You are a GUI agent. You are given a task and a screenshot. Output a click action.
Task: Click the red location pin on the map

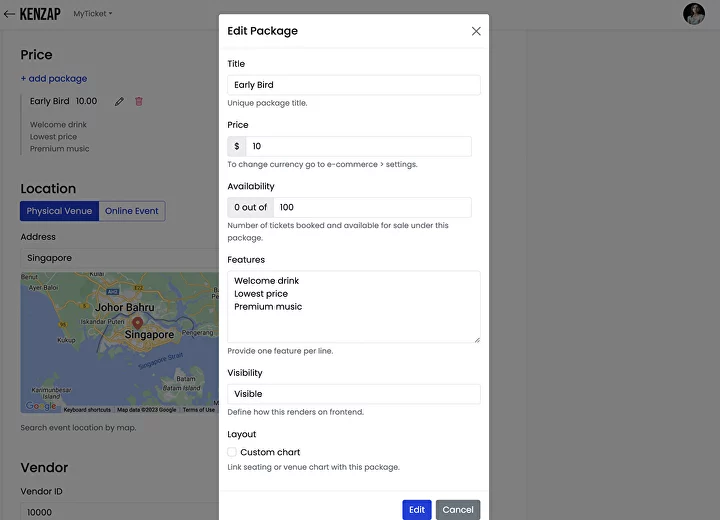click(x=137, y=324)
